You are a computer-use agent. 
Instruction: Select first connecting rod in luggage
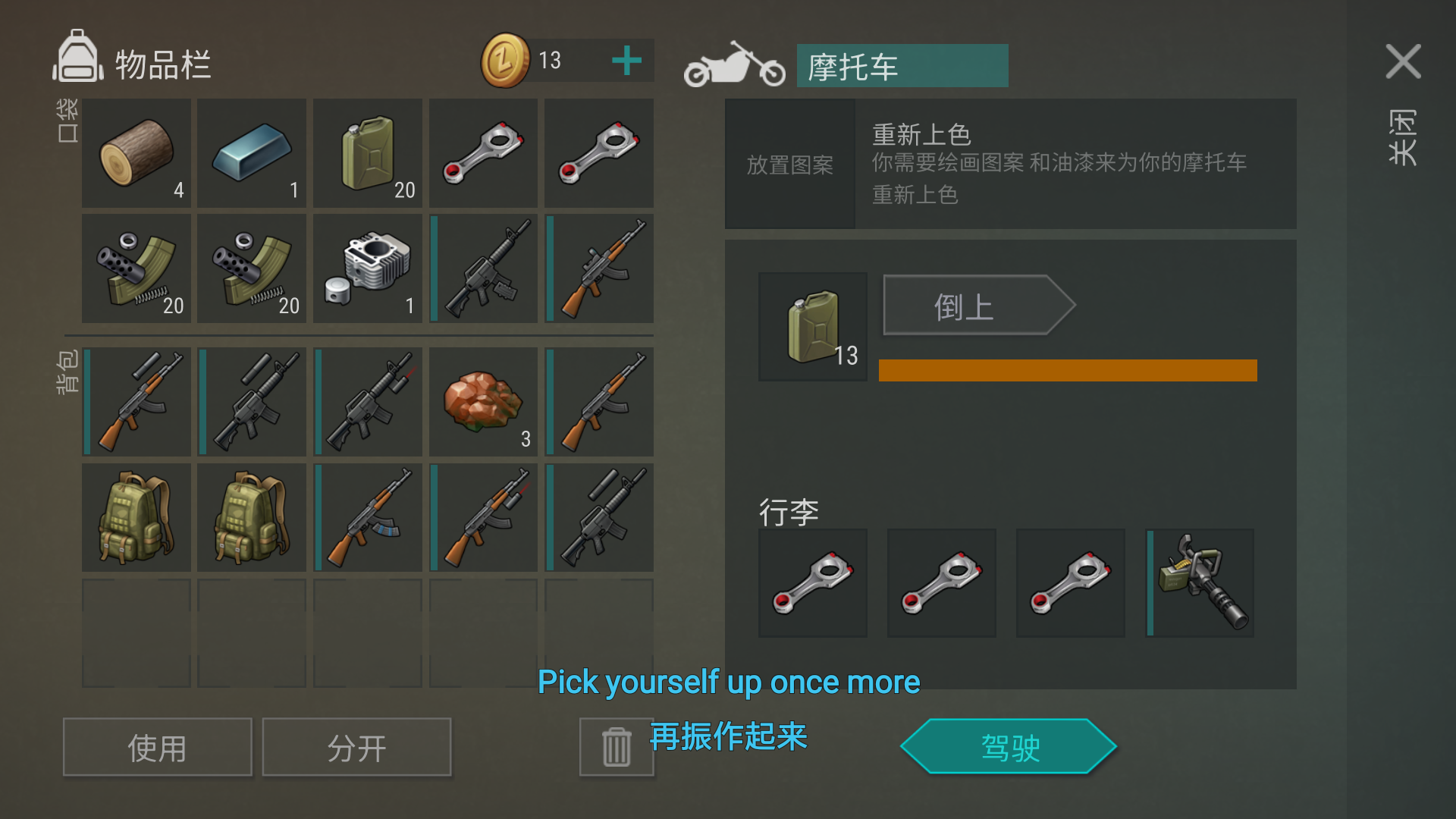point(813,583)
